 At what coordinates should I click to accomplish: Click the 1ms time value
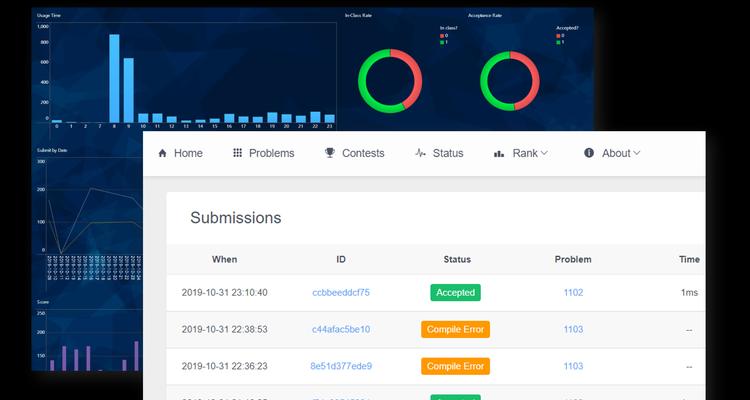[x=689, y=292]
